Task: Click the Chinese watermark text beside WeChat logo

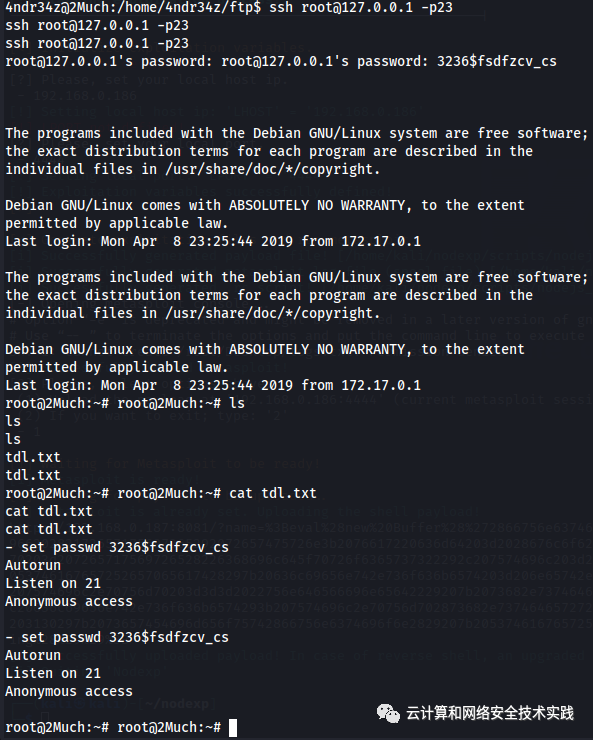Action: point(490,713)
